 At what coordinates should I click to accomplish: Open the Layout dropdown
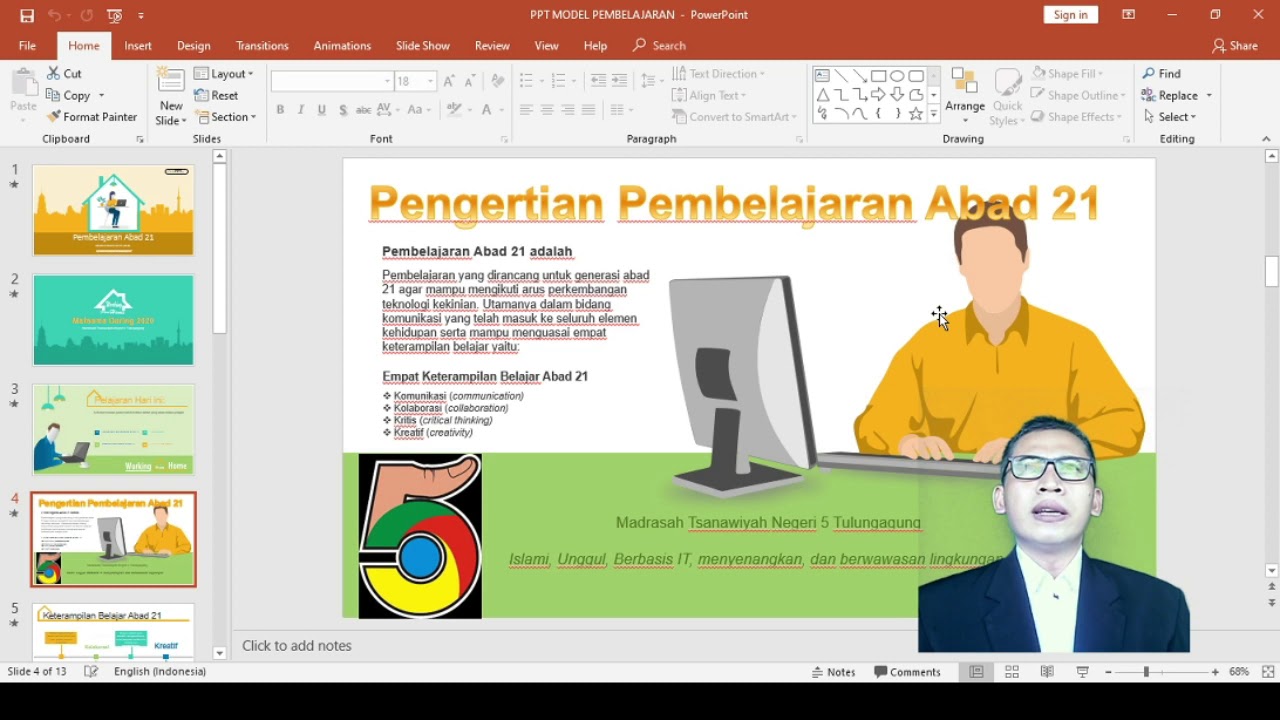tap(224, 74)
